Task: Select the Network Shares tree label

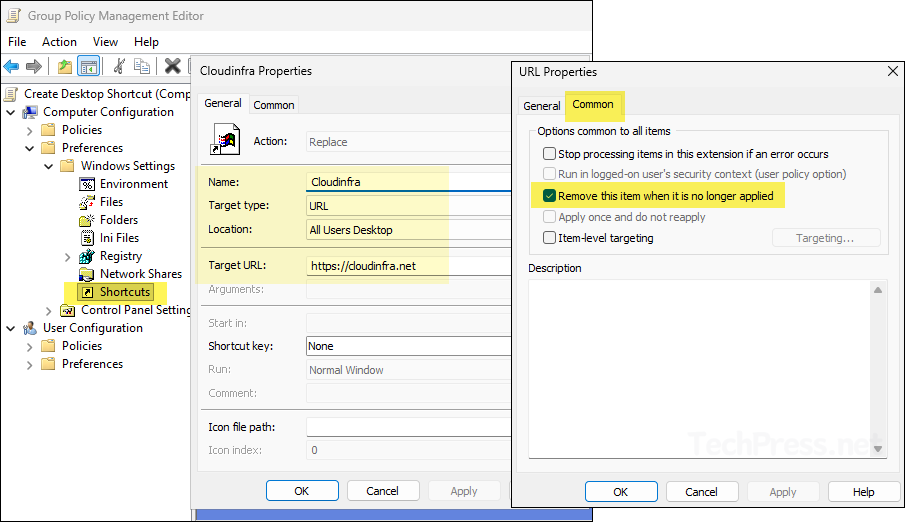Action: (141, 274)
